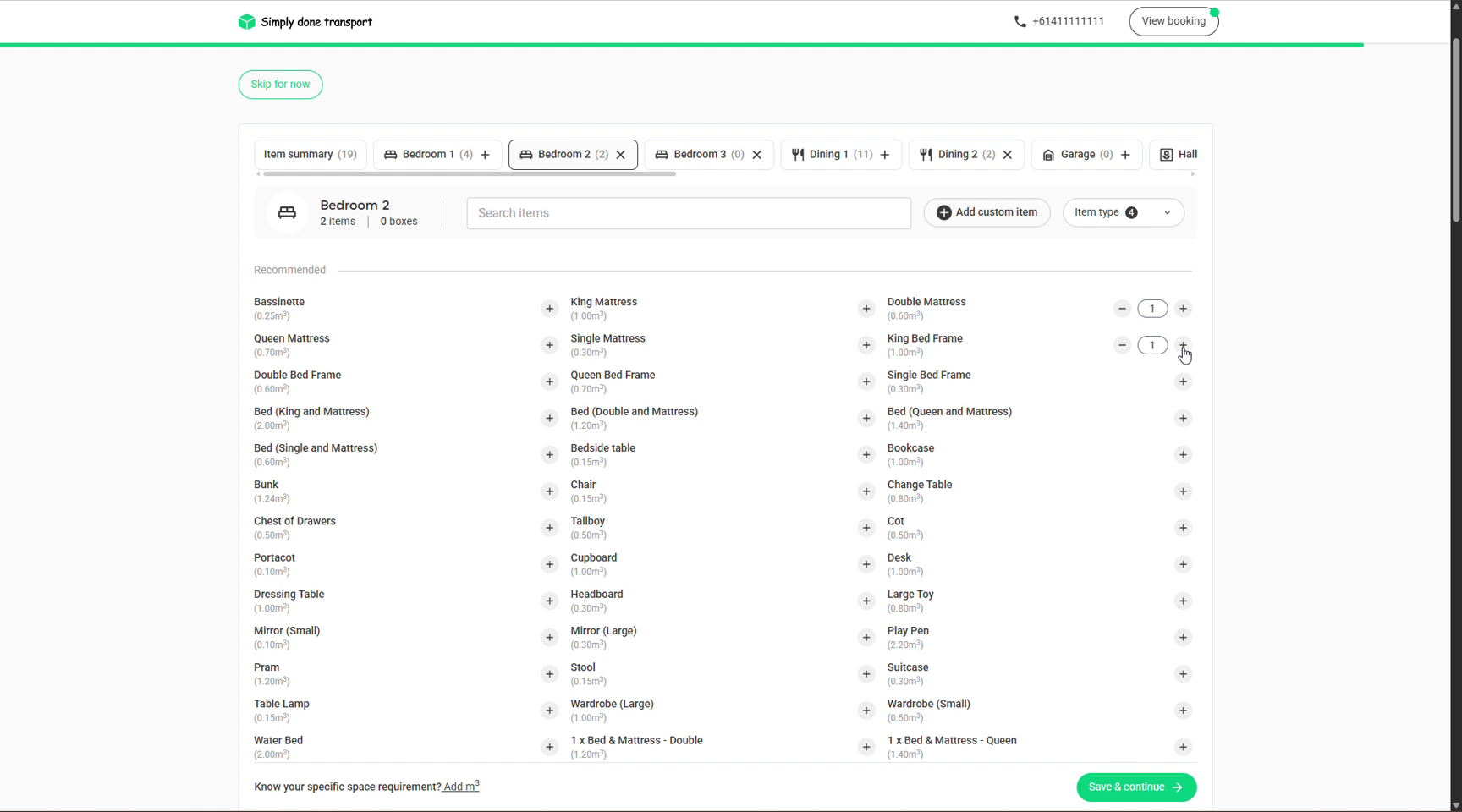Add another room after Dining 1
The image size is (1462, 812).
click(x=885, y=155)
